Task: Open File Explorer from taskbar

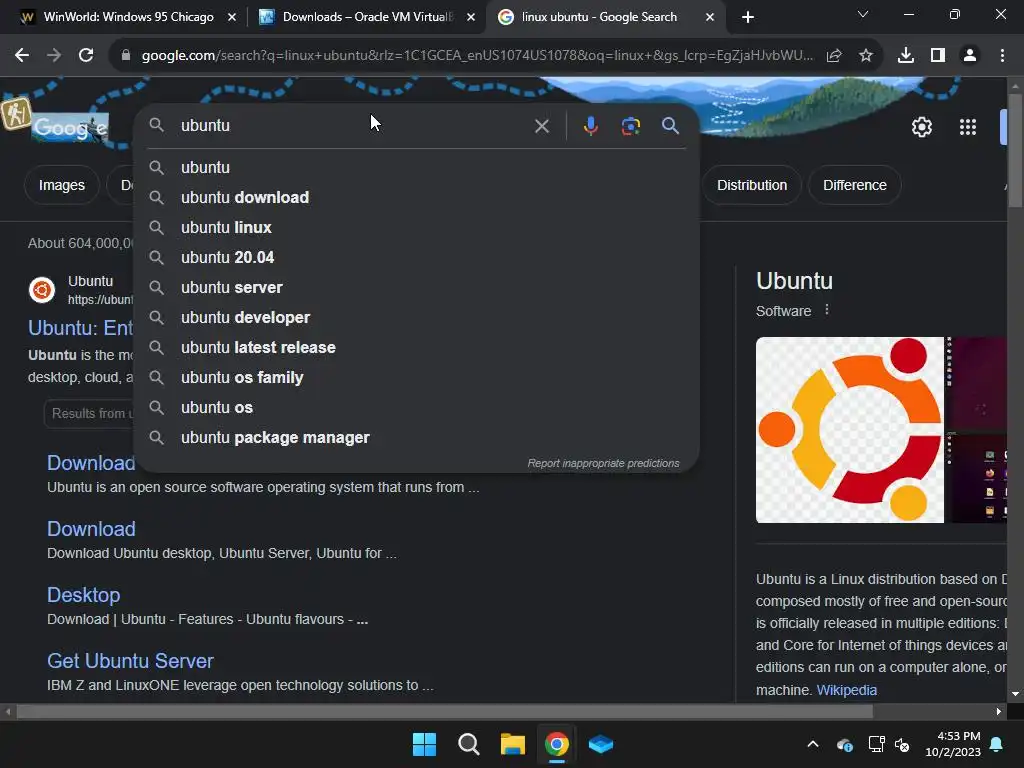Action: (x=513, y=744)
